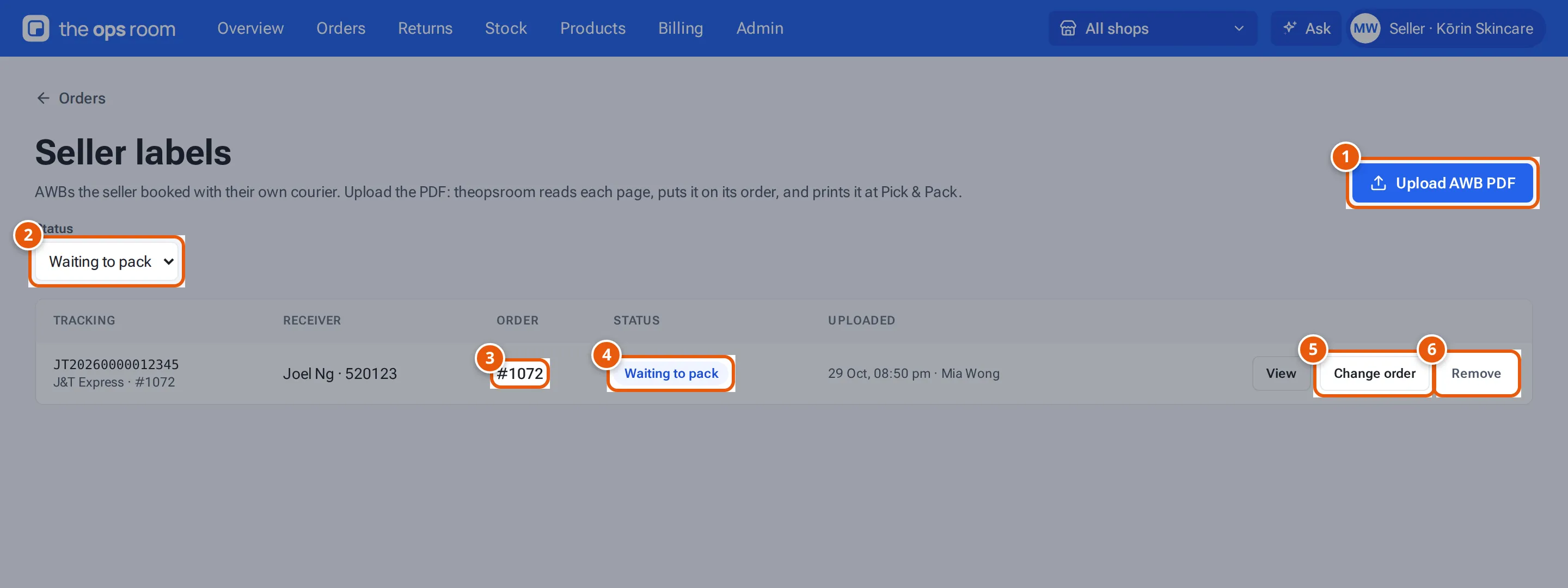This screenshot has width=1568, height=588.
Task: Click J&T Express · #1072 subtext
Action: coord(114,382)
